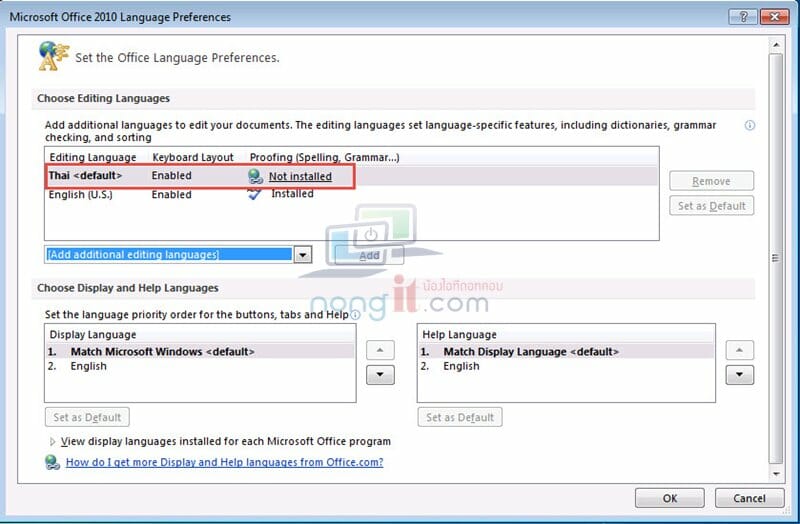The height and width of the screenshot is (524, 800).
Task: Select Match Microsoft Windows <default> display language
Action: (200, 352)
